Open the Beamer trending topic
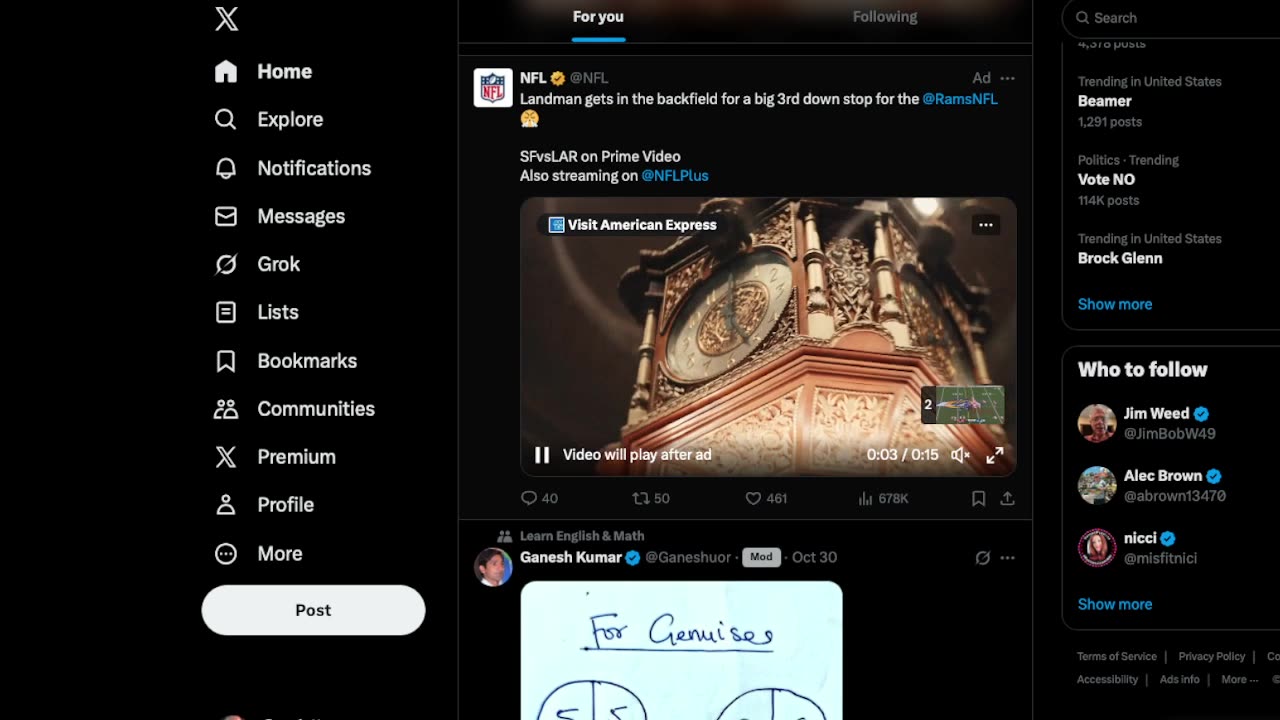Screen dimensions: 1280x720 pos(1104,101)
